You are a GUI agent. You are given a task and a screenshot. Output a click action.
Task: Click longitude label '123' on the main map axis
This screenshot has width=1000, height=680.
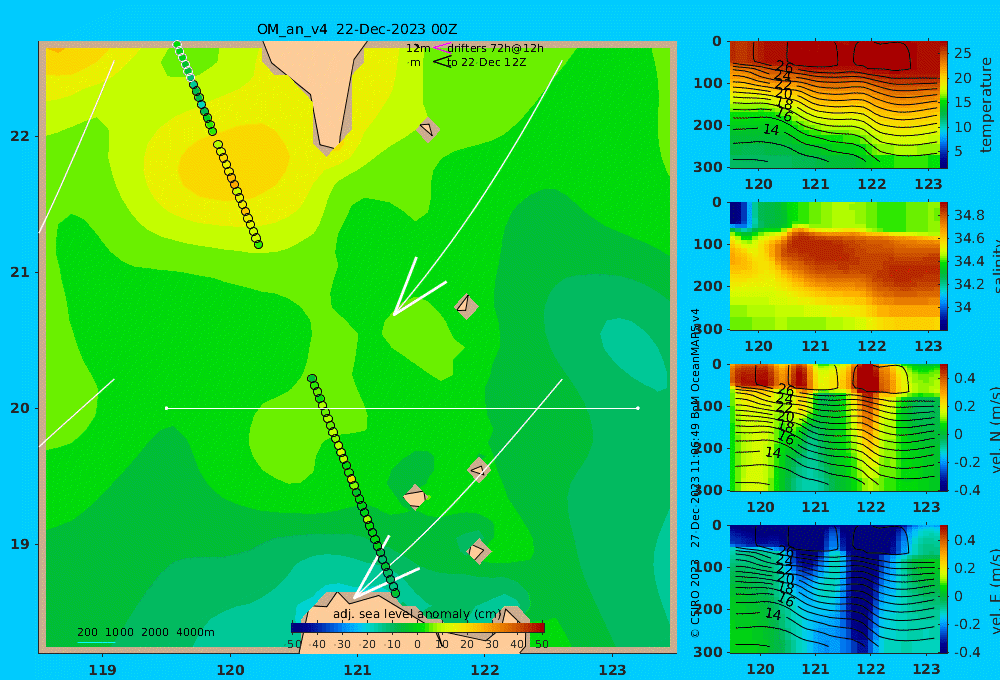click(x=613, y=670)
